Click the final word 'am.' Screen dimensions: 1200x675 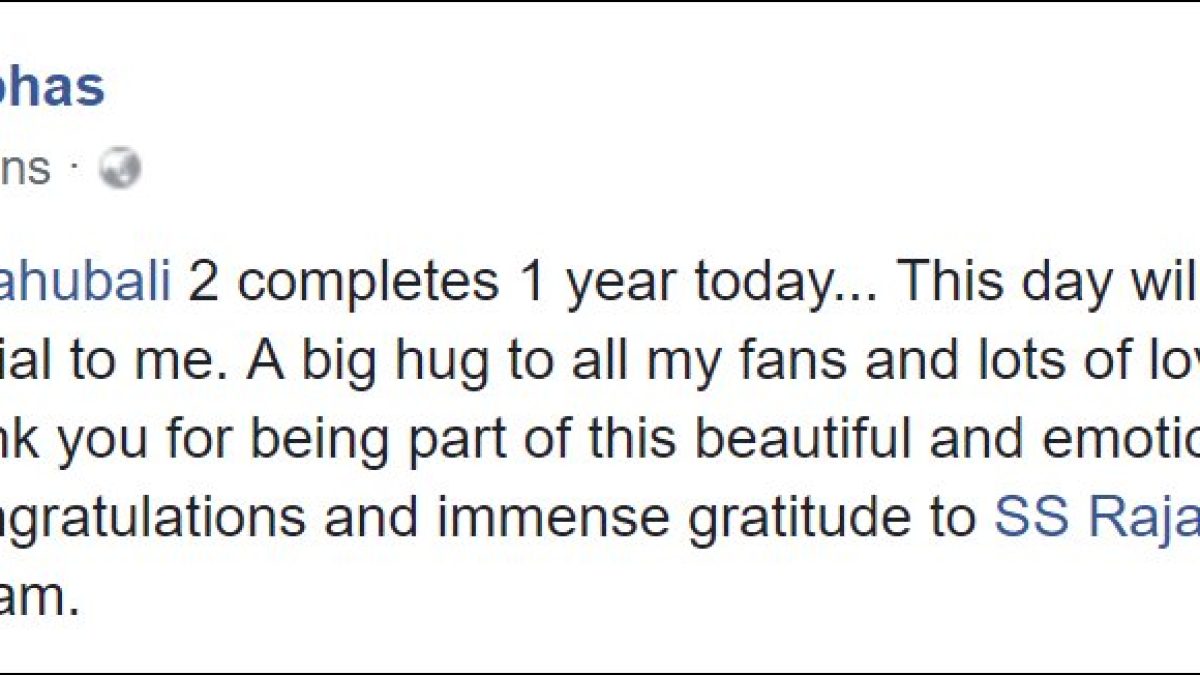click(38, 598)
